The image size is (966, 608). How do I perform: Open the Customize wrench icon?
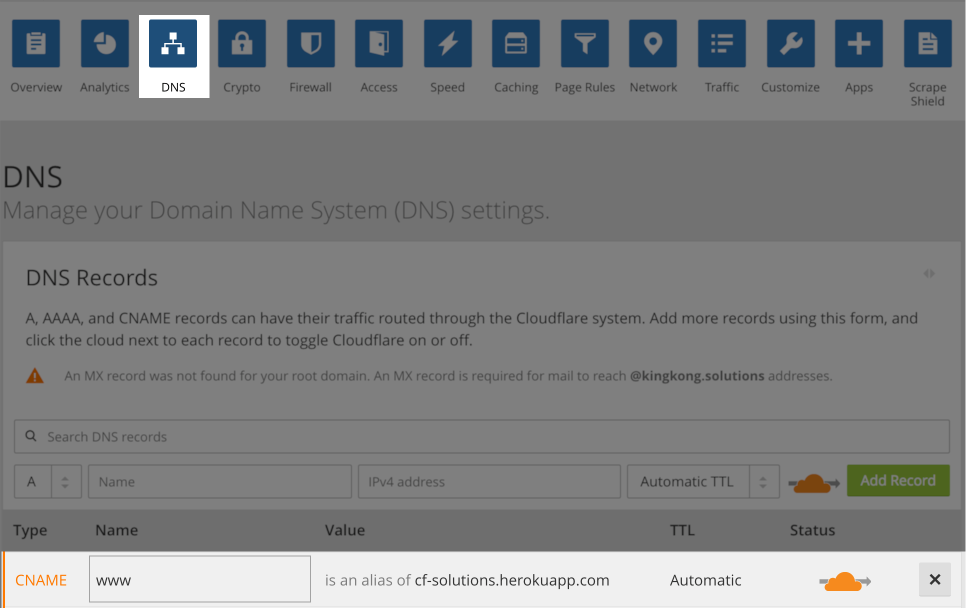coord(790,44)
